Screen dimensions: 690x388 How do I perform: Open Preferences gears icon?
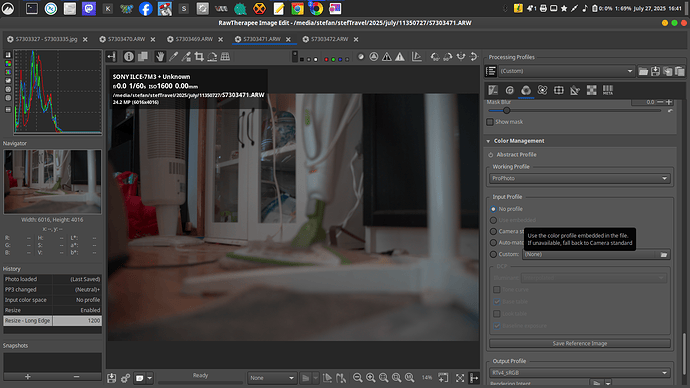(125, 378)
